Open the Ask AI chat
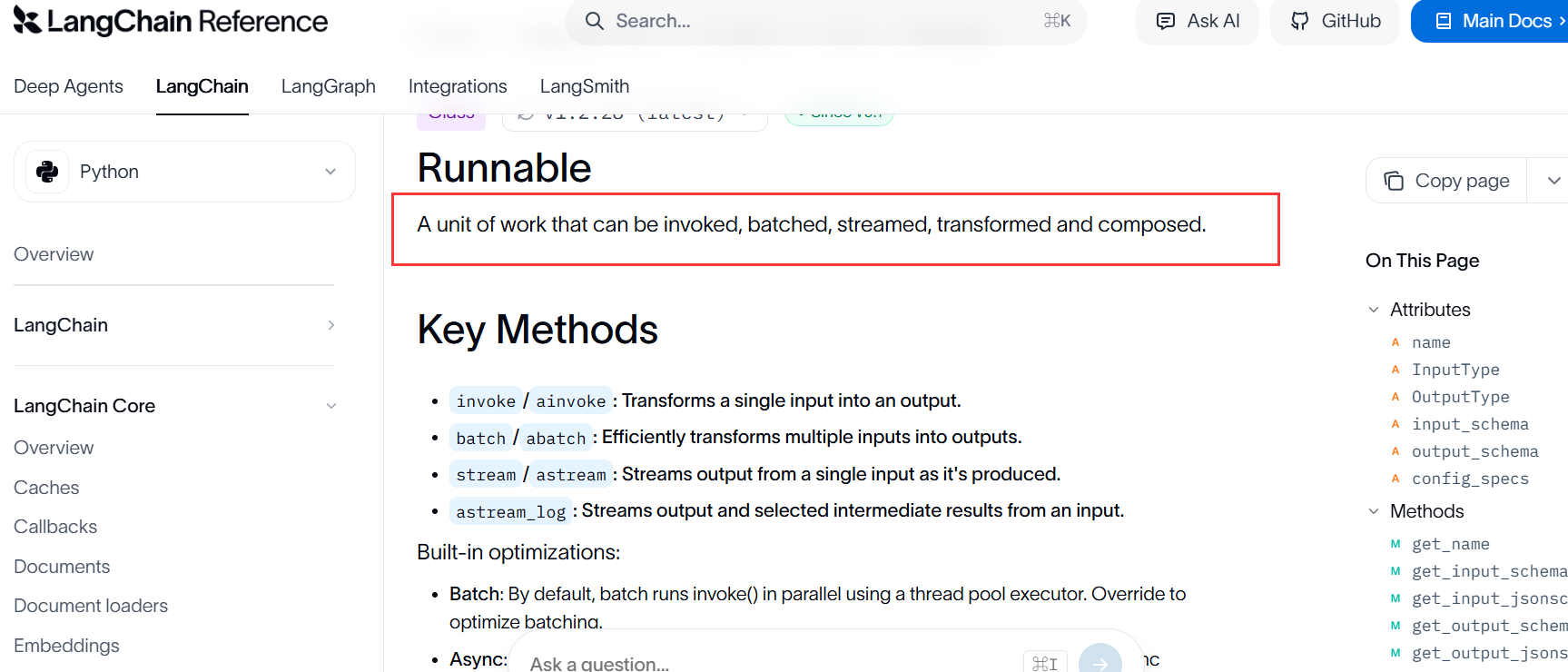This screenshot has width=1568, height=672. pos(1198,21)
